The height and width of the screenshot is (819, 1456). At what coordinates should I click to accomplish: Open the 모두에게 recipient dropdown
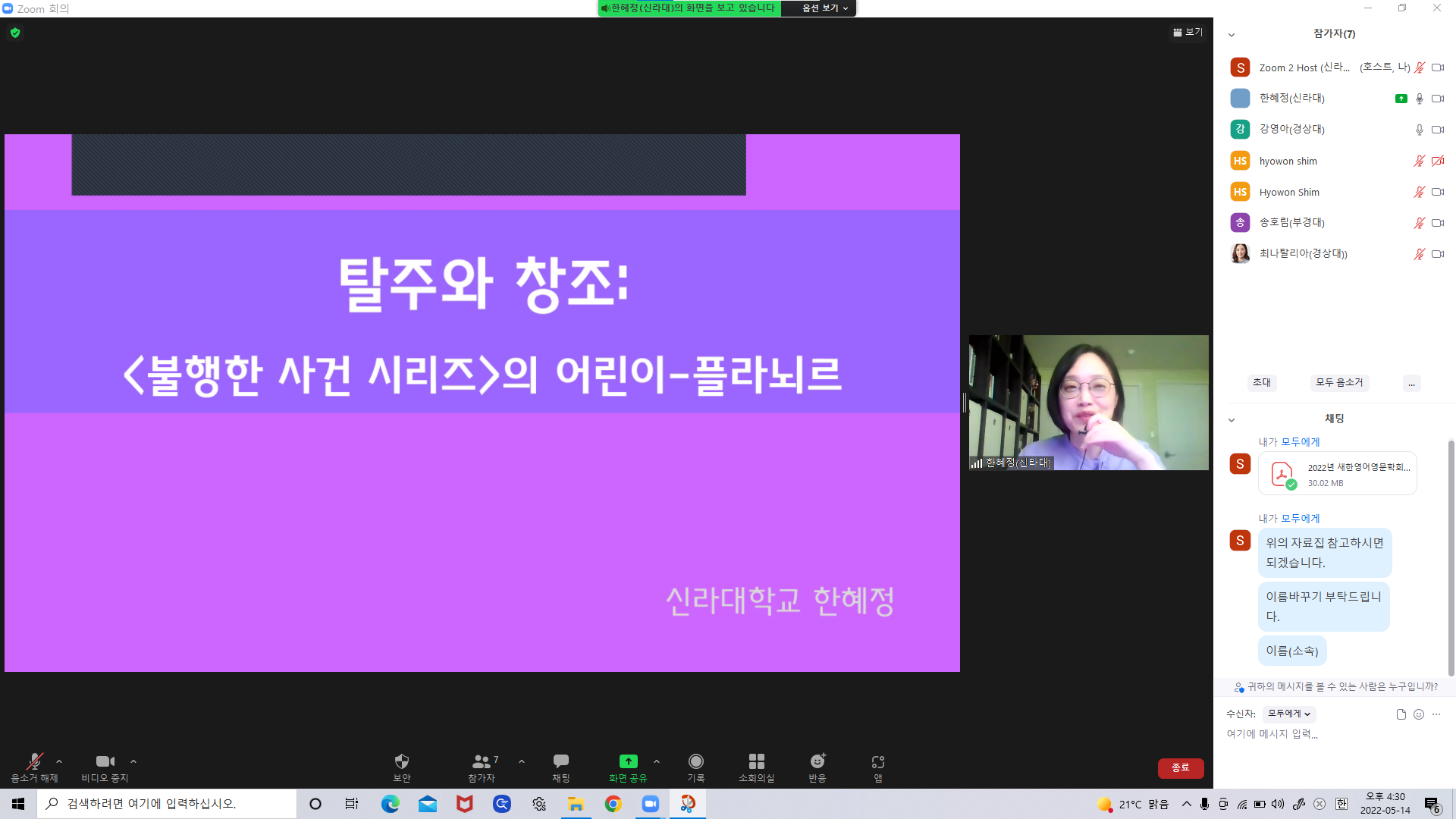click(1288, 714)
